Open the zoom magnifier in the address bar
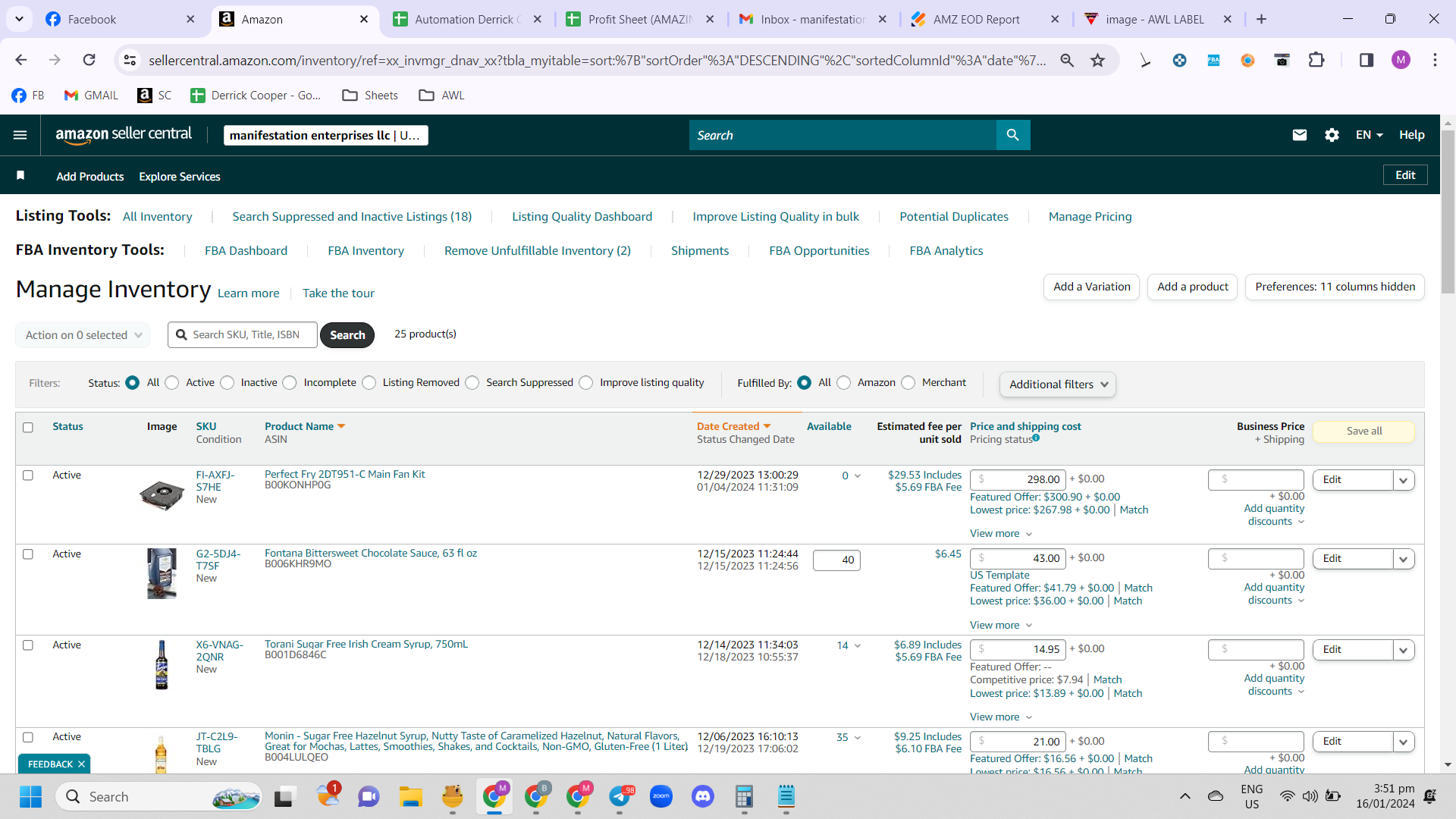Image resolution: width=1456 pixels, height=819 pixels. coord(1067,60)
